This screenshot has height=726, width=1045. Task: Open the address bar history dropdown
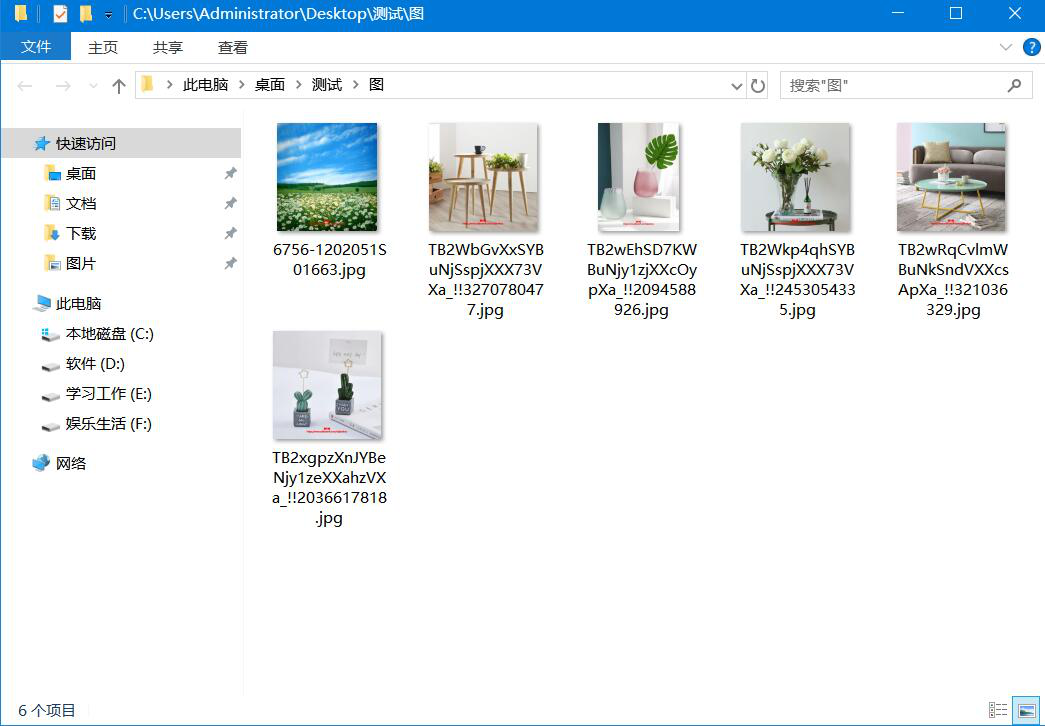pyautogui.click(x=736, y=85)
